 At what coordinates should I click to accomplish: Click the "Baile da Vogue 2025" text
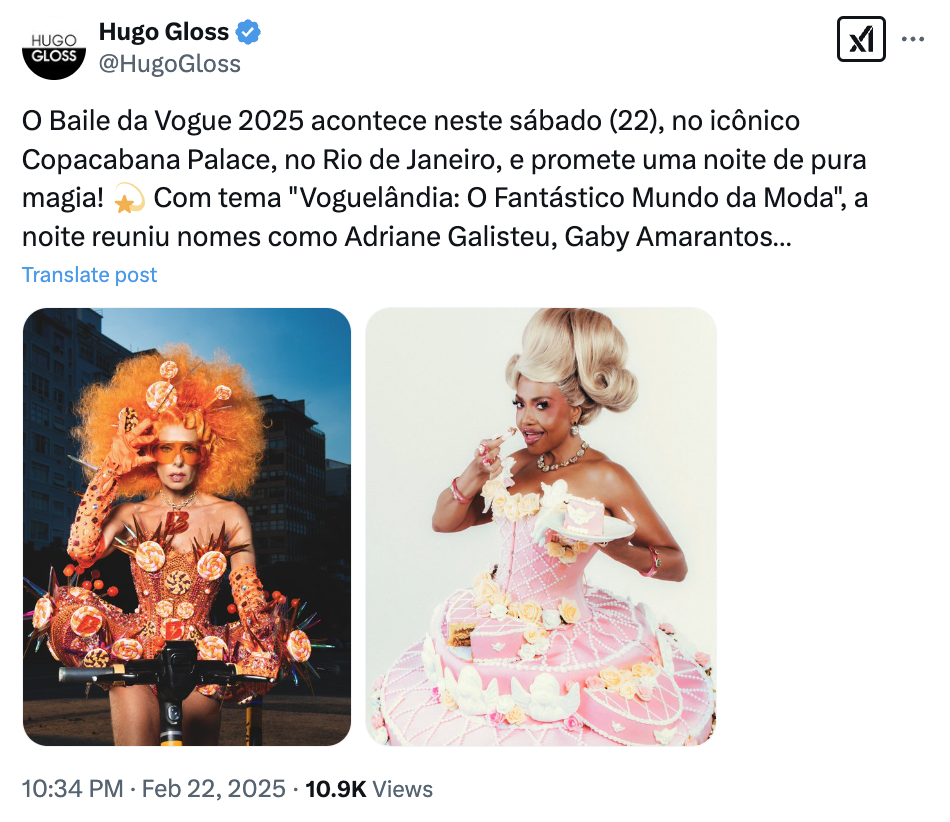[x=176, y=121]
